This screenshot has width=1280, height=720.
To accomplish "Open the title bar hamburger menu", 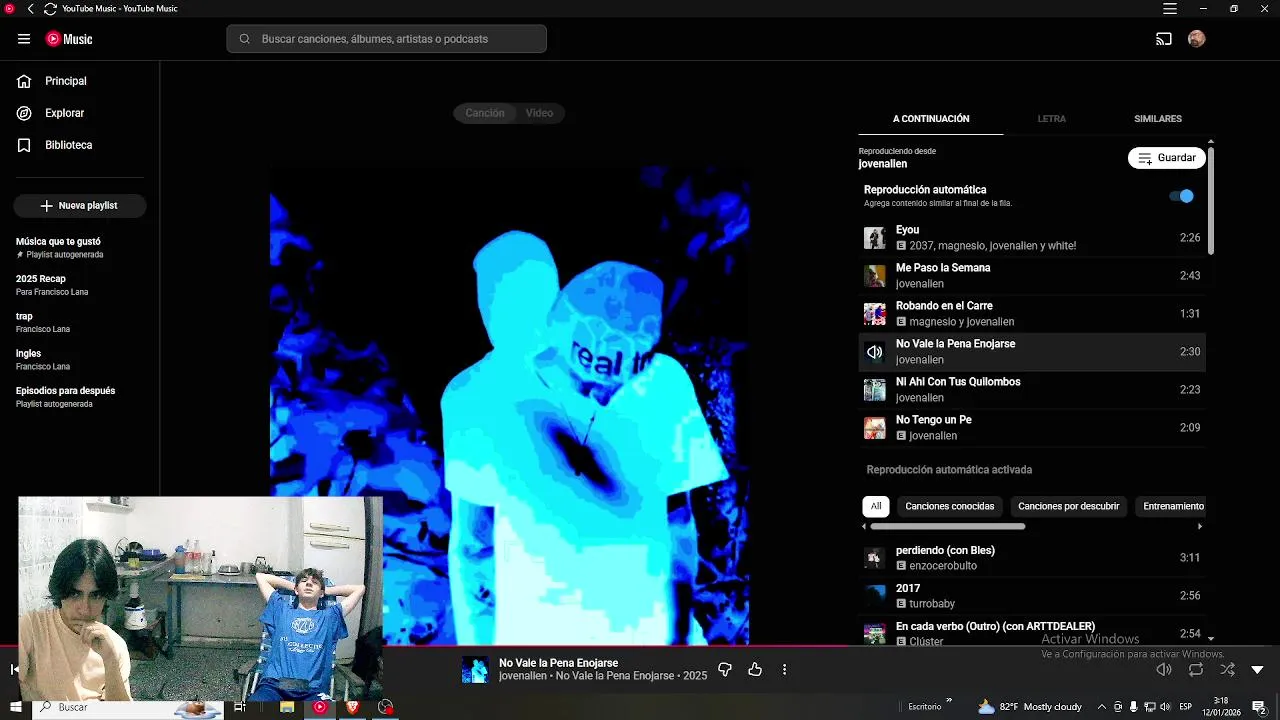I will [x=1170, y=9].
